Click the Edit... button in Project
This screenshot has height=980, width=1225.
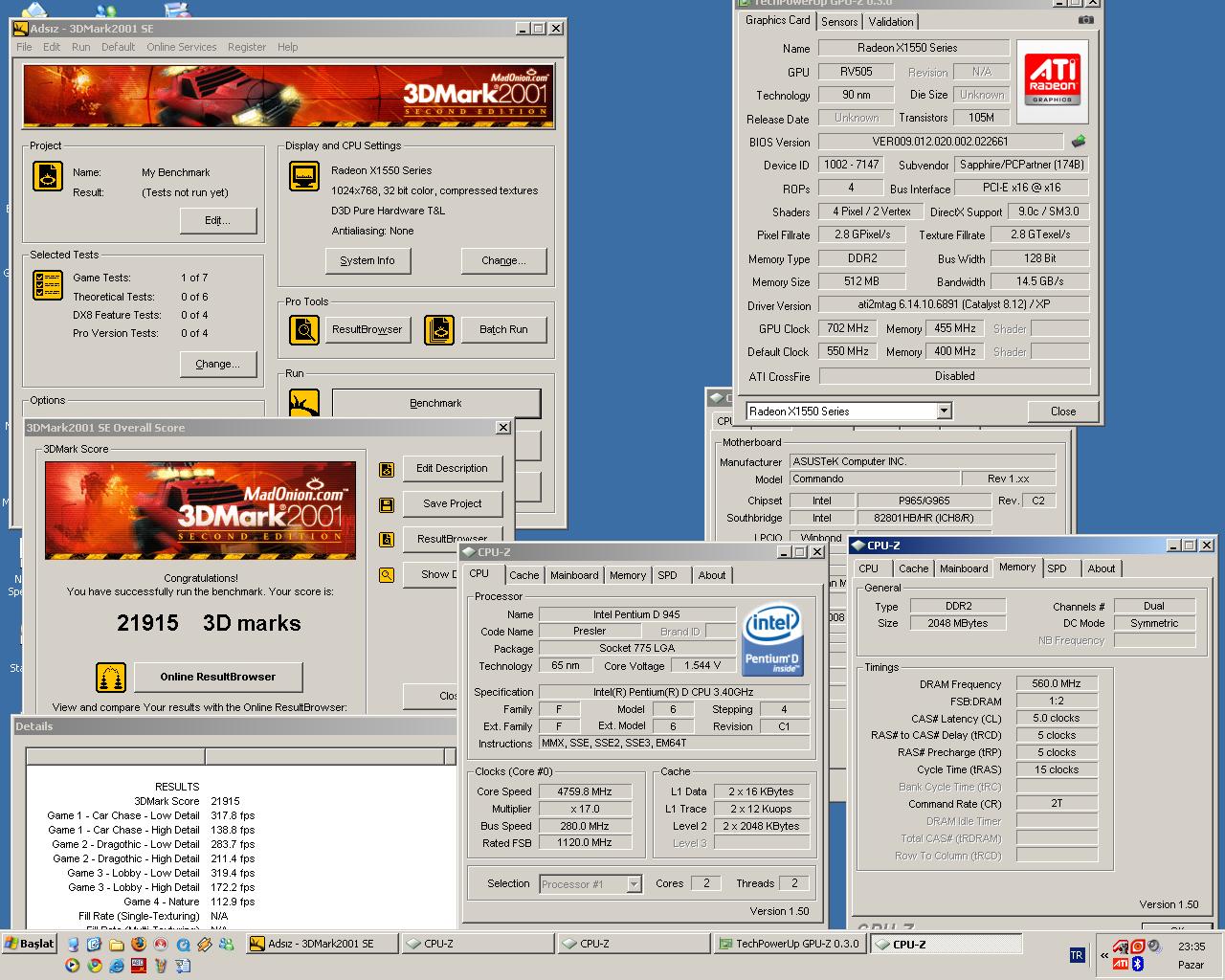tap(218, 220)
